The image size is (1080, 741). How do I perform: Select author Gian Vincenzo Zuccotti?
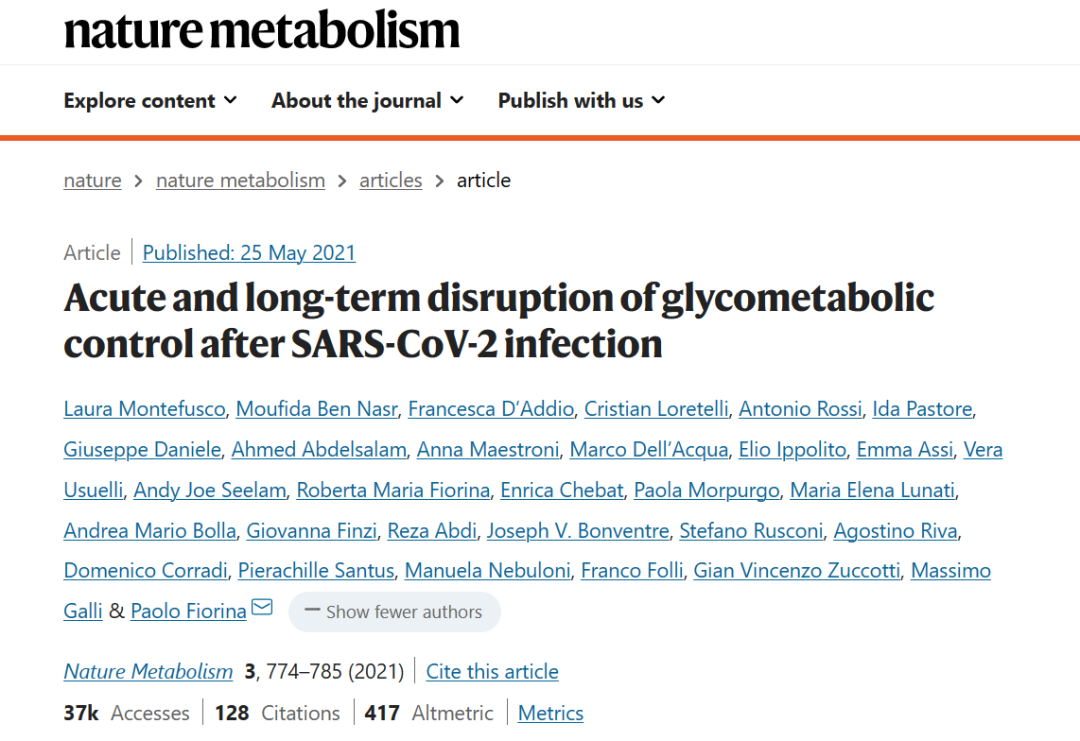(796, 571)
